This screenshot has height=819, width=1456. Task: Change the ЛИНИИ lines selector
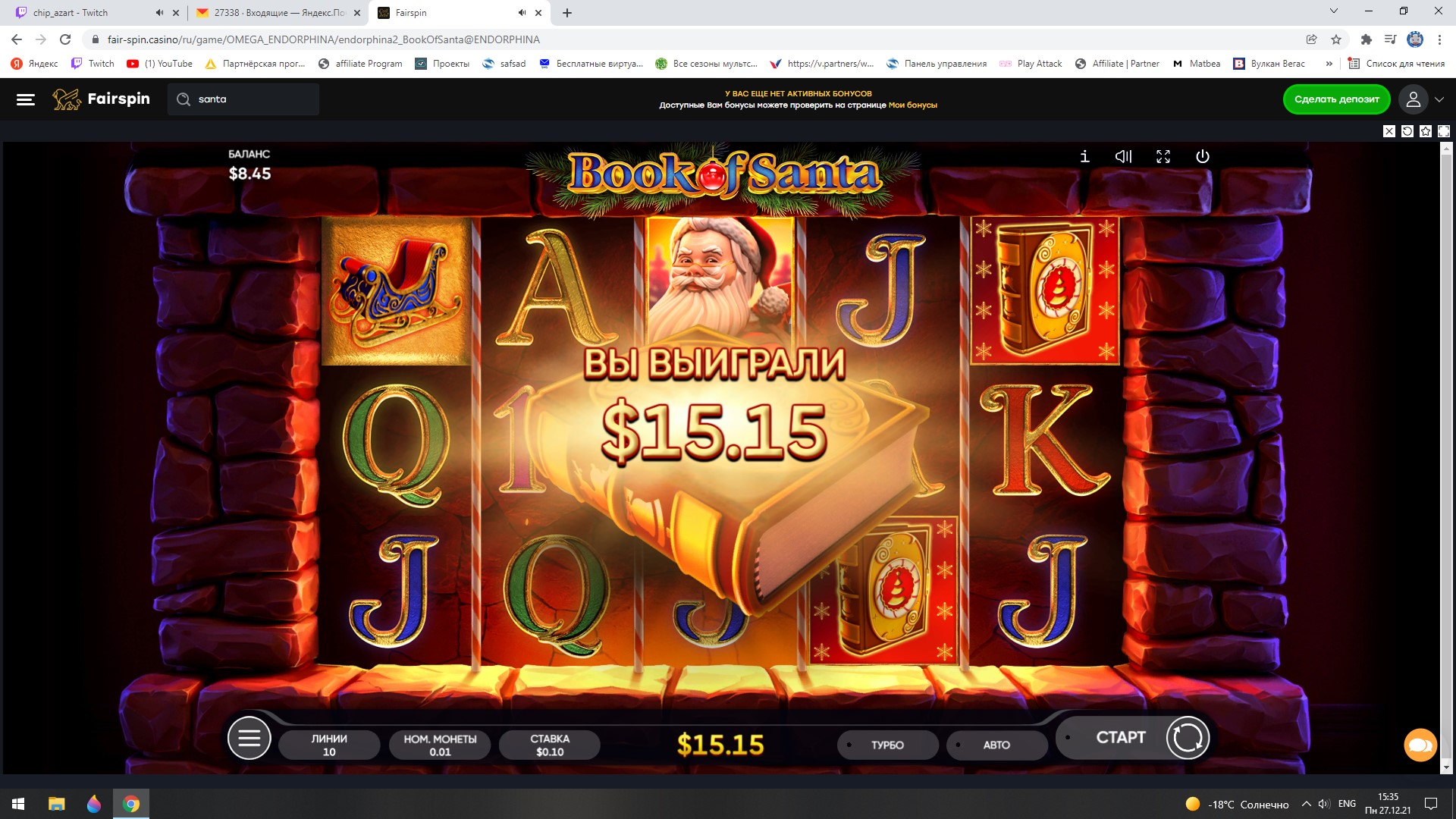[329, 745]
